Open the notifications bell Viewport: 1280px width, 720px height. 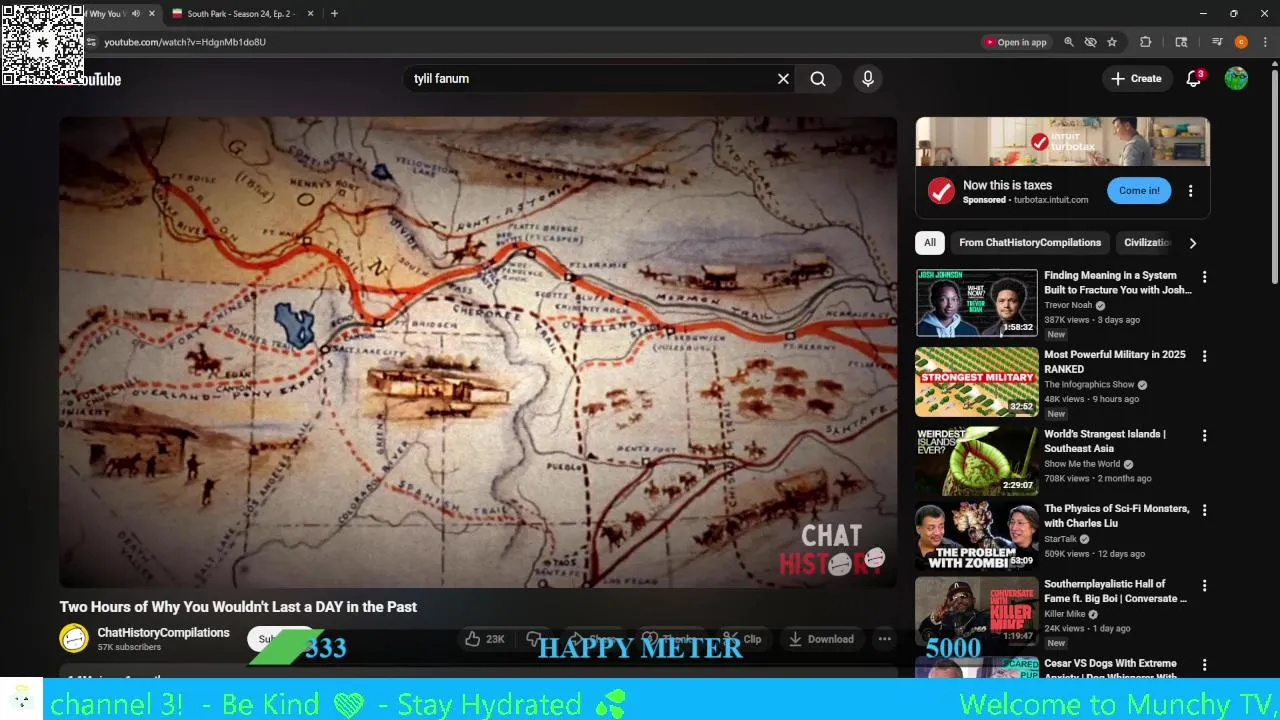point(1193,79)
